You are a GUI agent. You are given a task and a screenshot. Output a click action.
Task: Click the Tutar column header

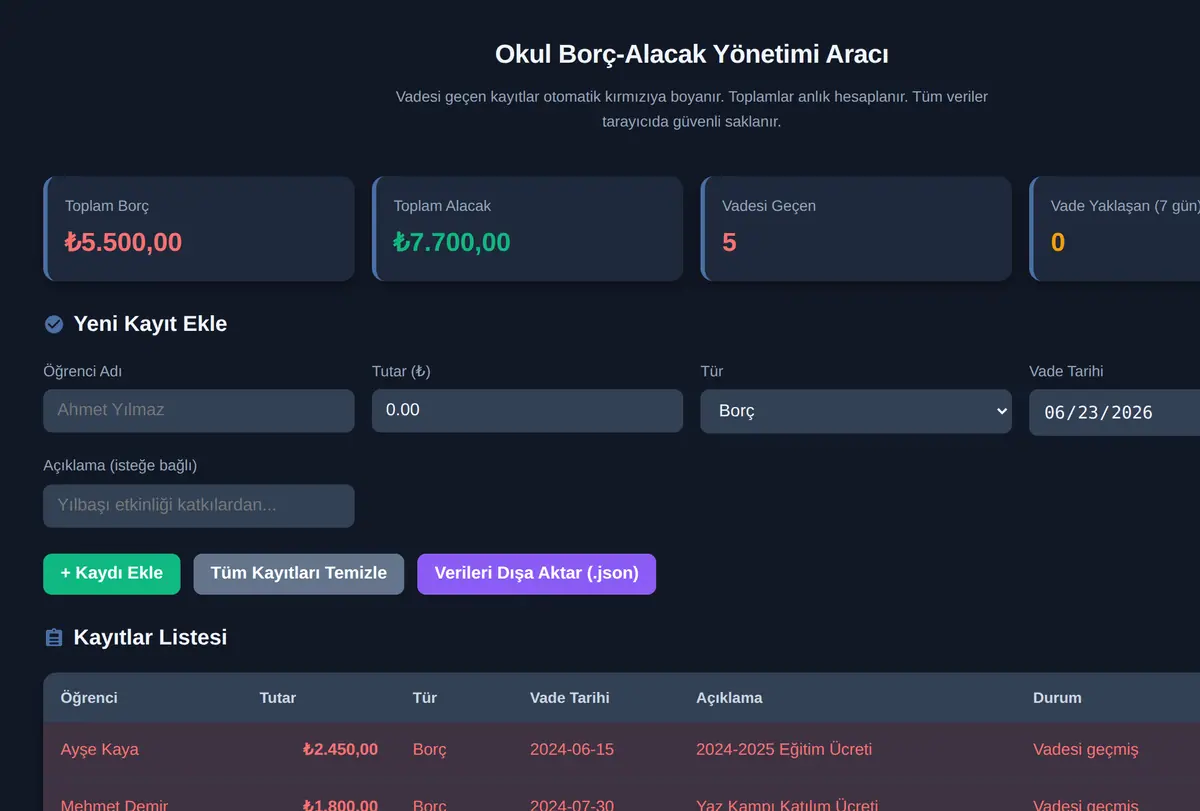point(278,698)
